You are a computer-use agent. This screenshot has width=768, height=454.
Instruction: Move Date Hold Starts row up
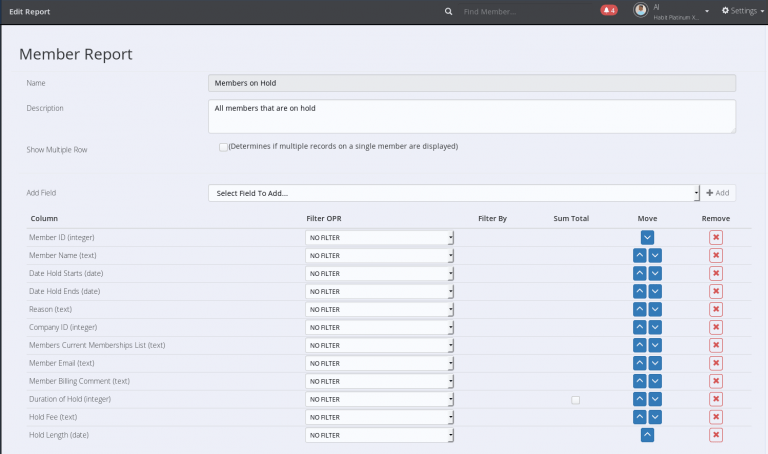[x=640, y=273]
